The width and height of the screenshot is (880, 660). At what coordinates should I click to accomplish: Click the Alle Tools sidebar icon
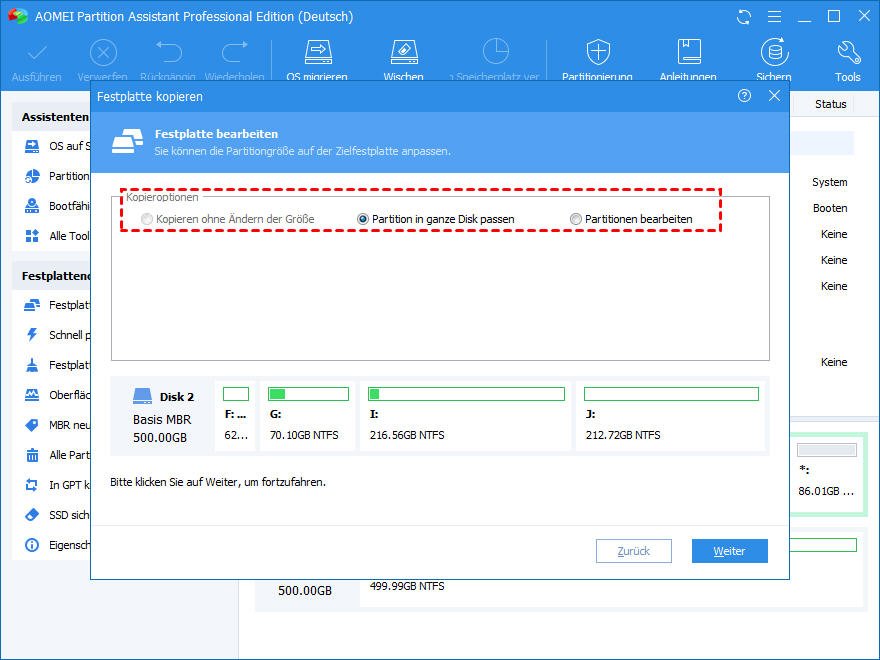[32, 236]
